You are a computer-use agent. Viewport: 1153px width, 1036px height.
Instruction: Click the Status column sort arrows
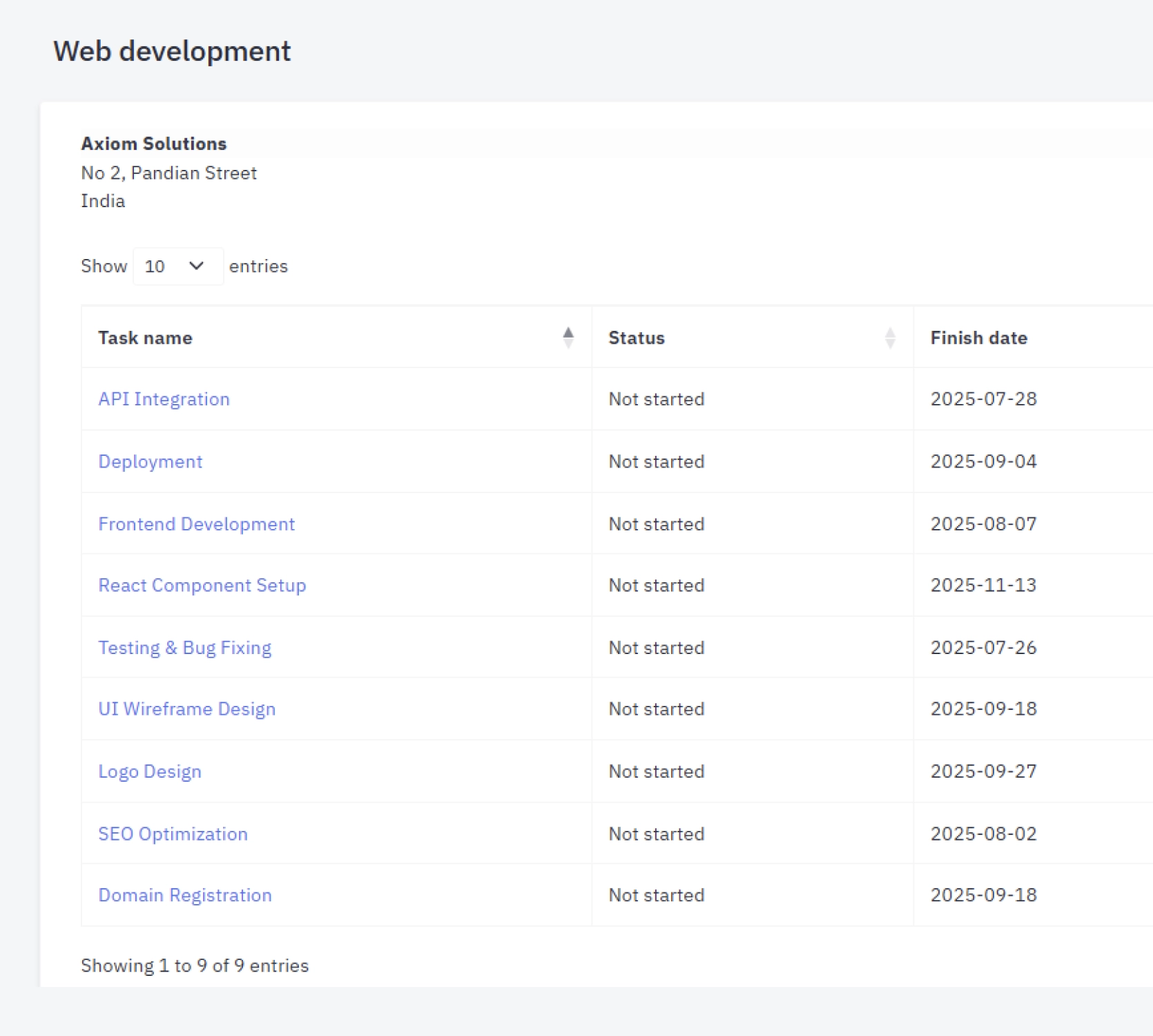point(889,338)
